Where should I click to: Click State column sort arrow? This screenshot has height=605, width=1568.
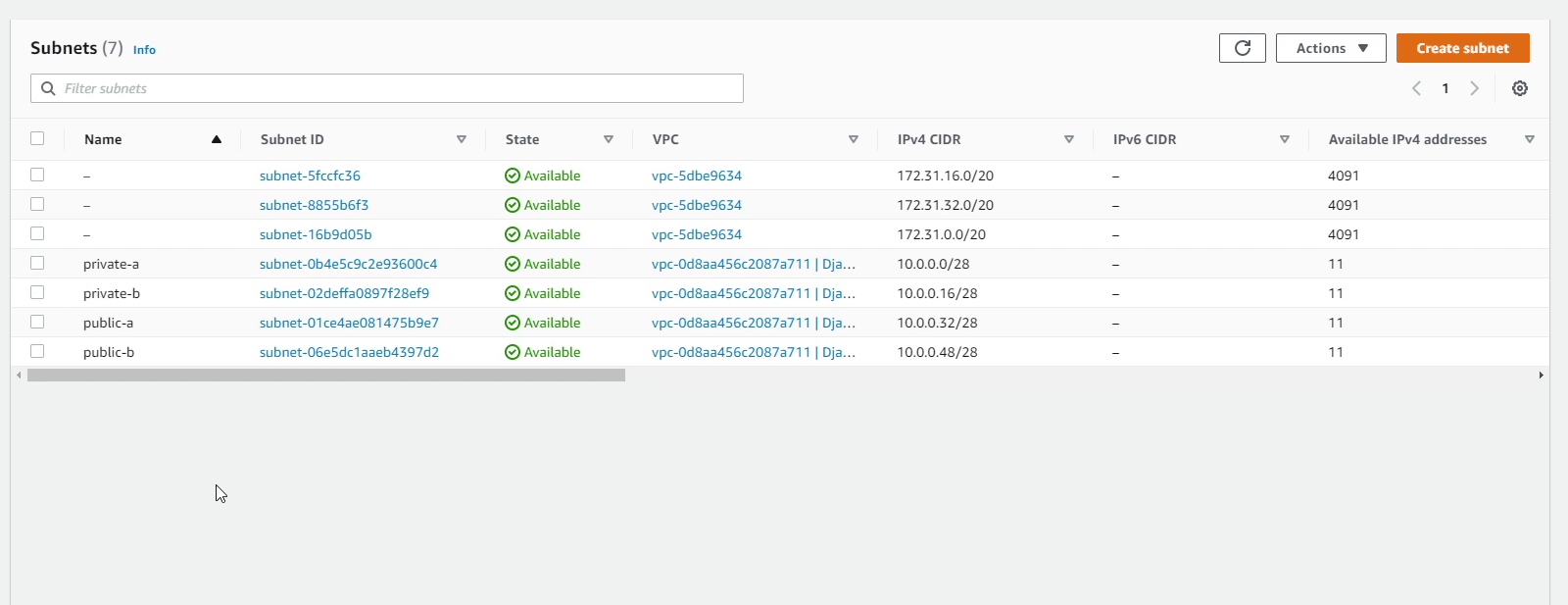[x=608, y=139]
